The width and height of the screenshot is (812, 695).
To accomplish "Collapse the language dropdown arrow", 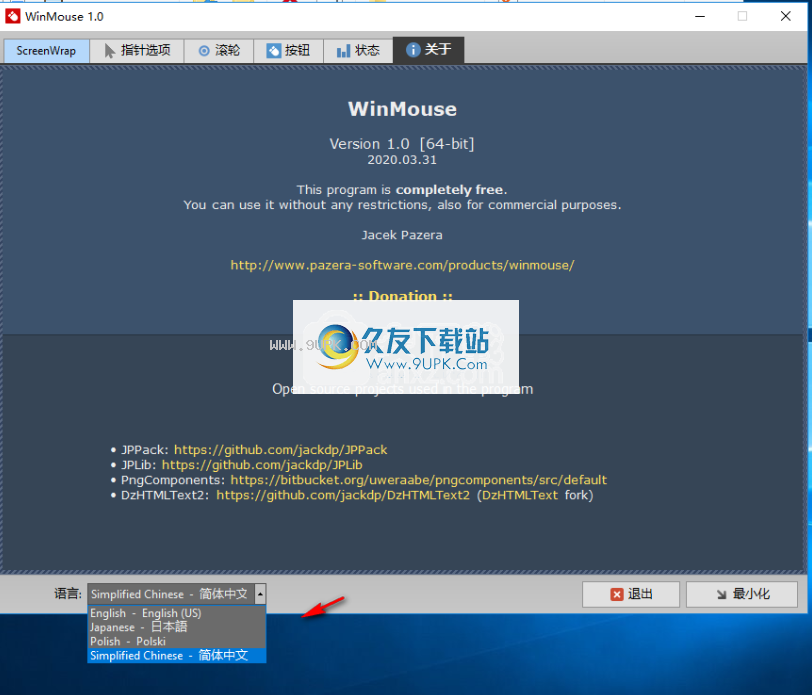I will (x=260, y=594).
